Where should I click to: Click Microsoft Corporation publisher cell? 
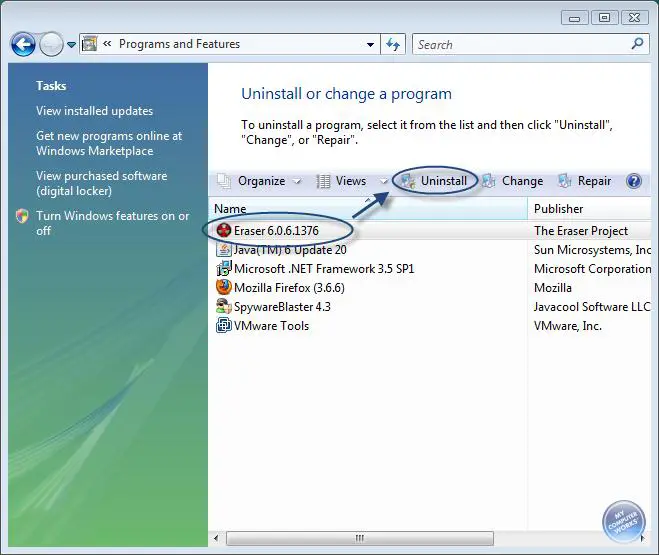point(593,269)
